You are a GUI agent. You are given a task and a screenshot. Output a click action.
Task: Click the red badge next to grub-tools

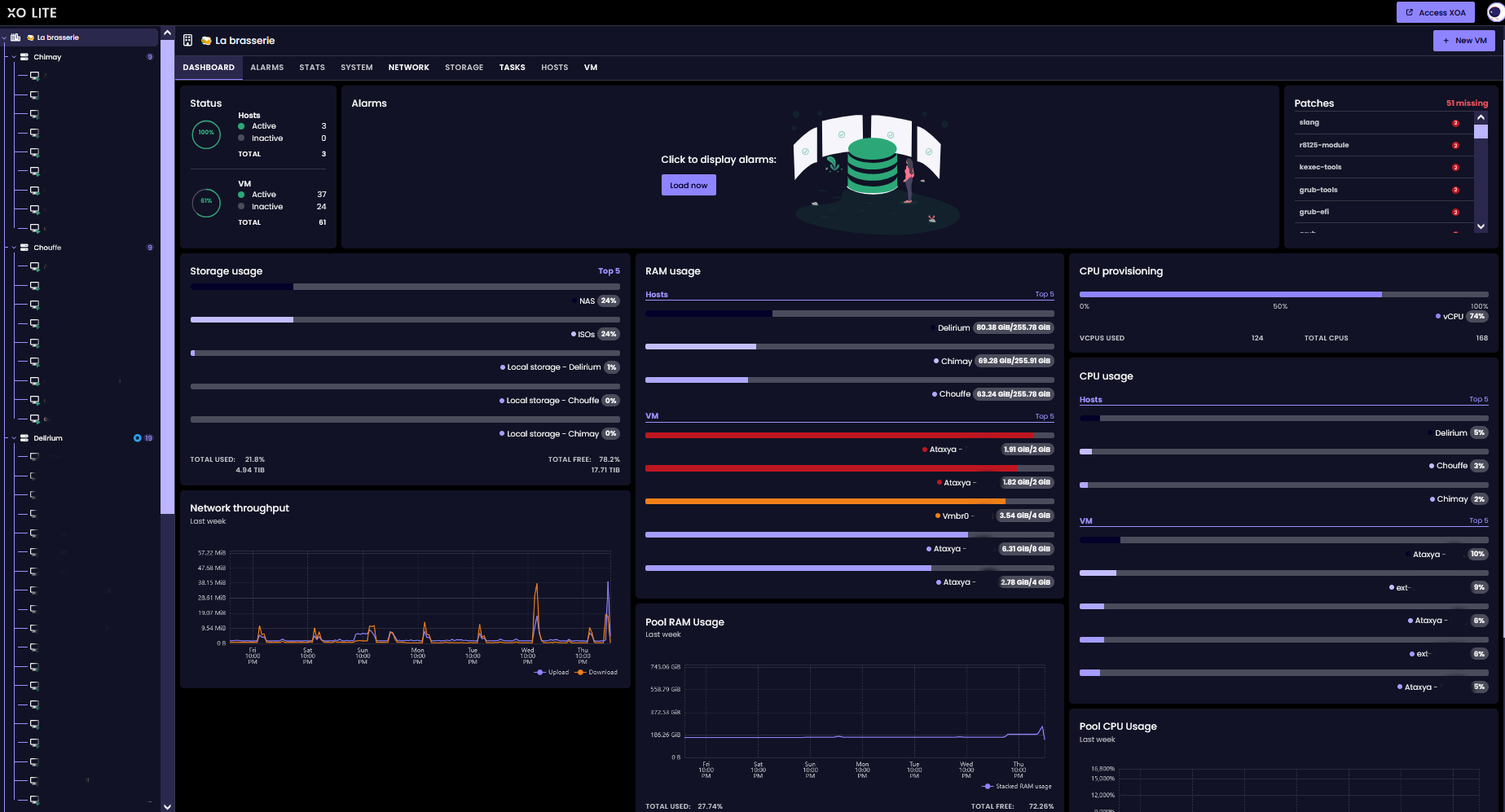click(x=1455, y=190)
